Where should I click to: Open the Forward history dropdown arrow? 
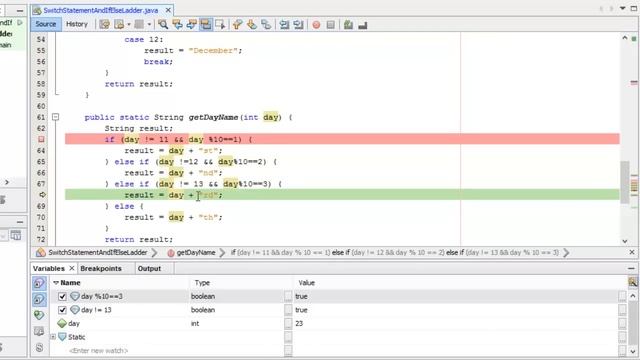tap(149, 24)
